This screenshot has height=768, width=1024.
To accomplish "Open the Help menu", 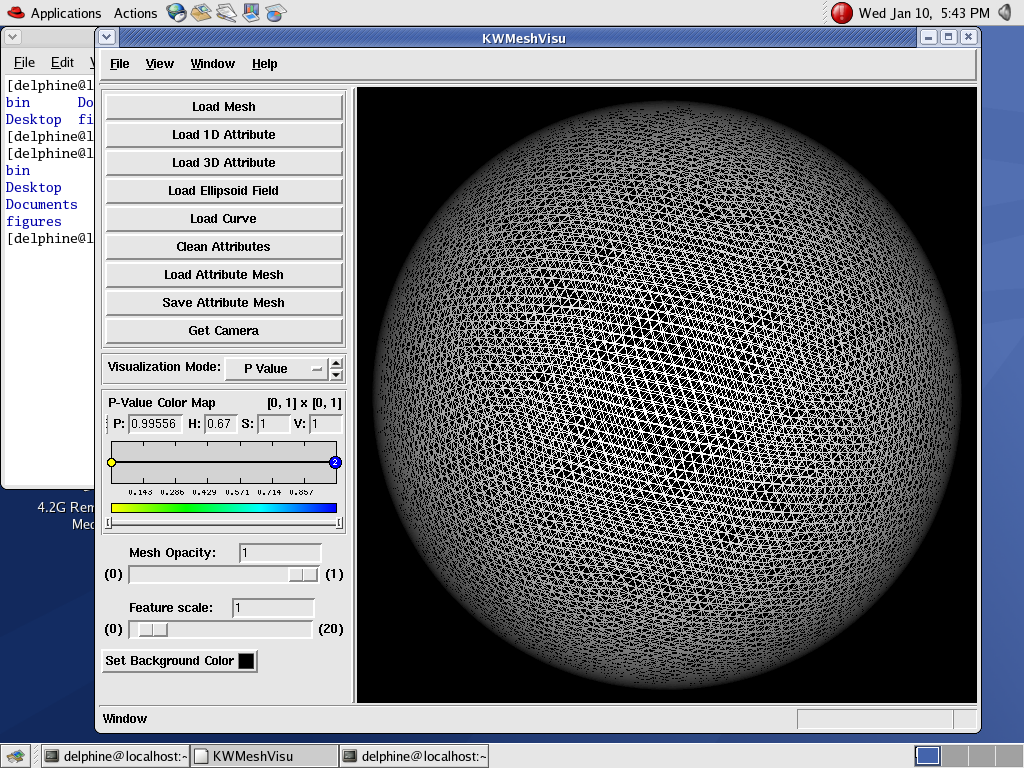I will (x=265, y=64).
